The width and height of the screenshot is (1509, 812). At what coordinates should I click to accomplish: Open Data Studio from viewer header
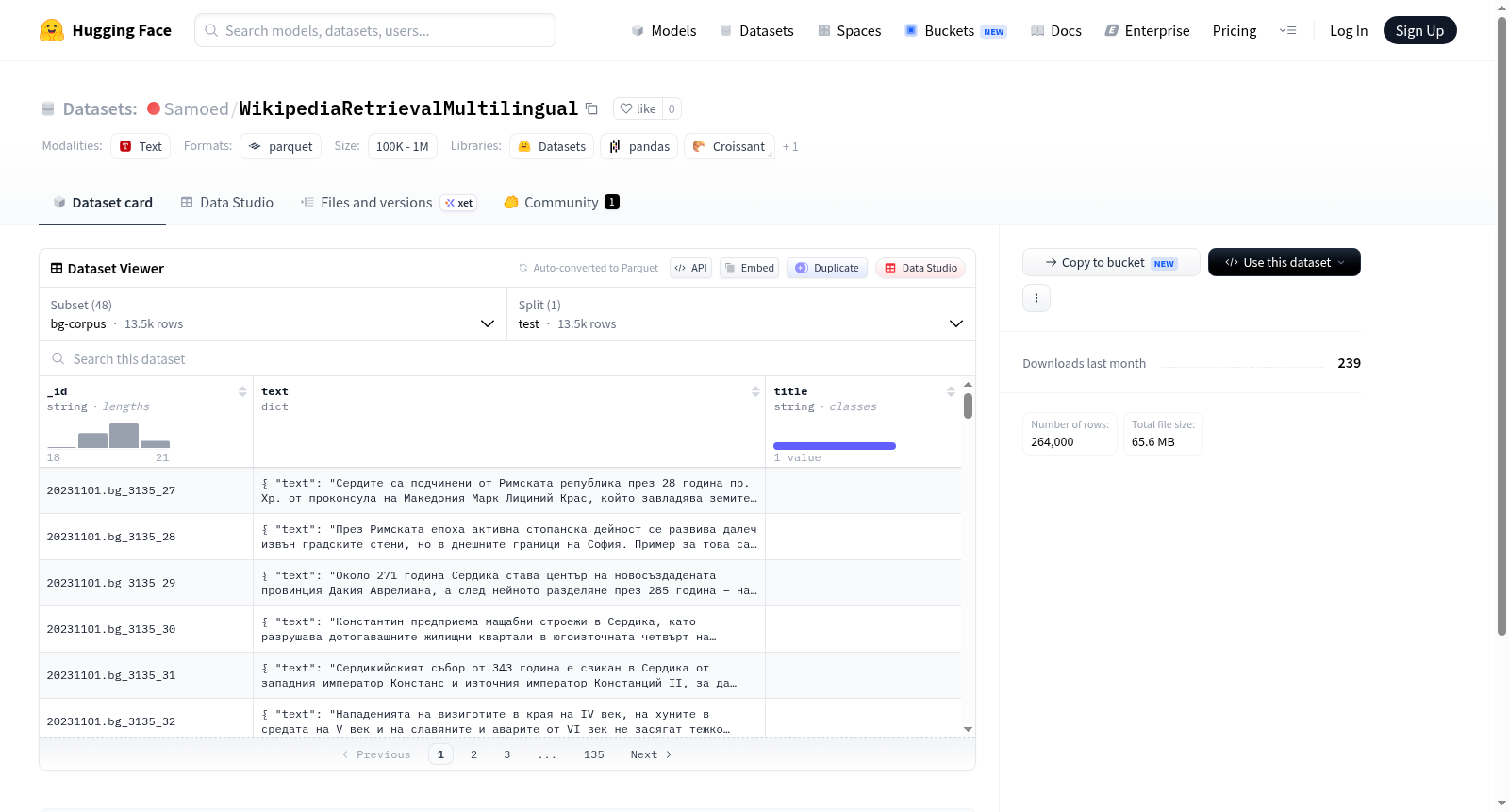click(x=920, y=268)
